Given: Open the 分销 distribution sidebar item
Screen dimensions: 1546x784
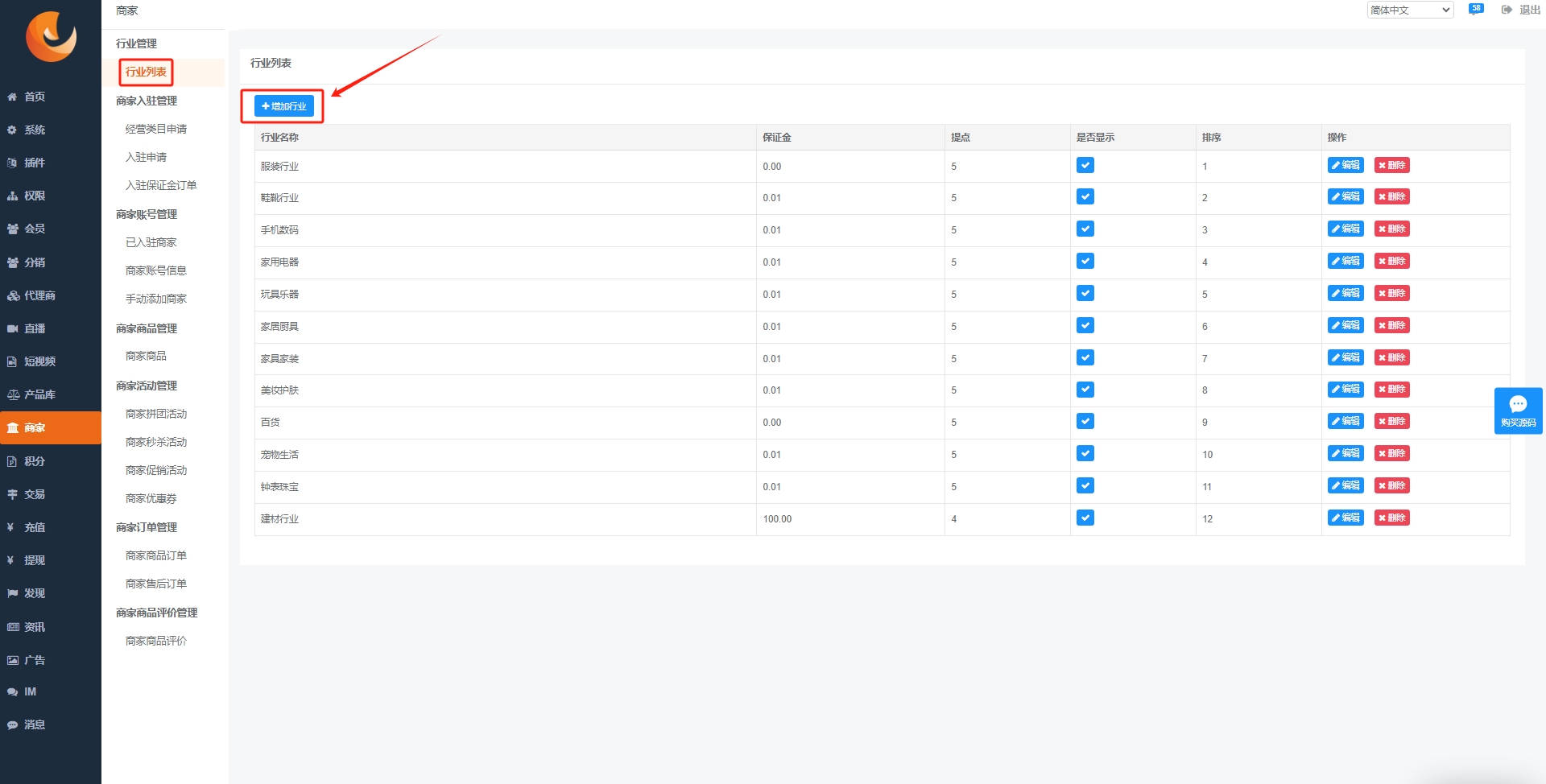Looking at the screenshot, I should (x=50, y=262).
